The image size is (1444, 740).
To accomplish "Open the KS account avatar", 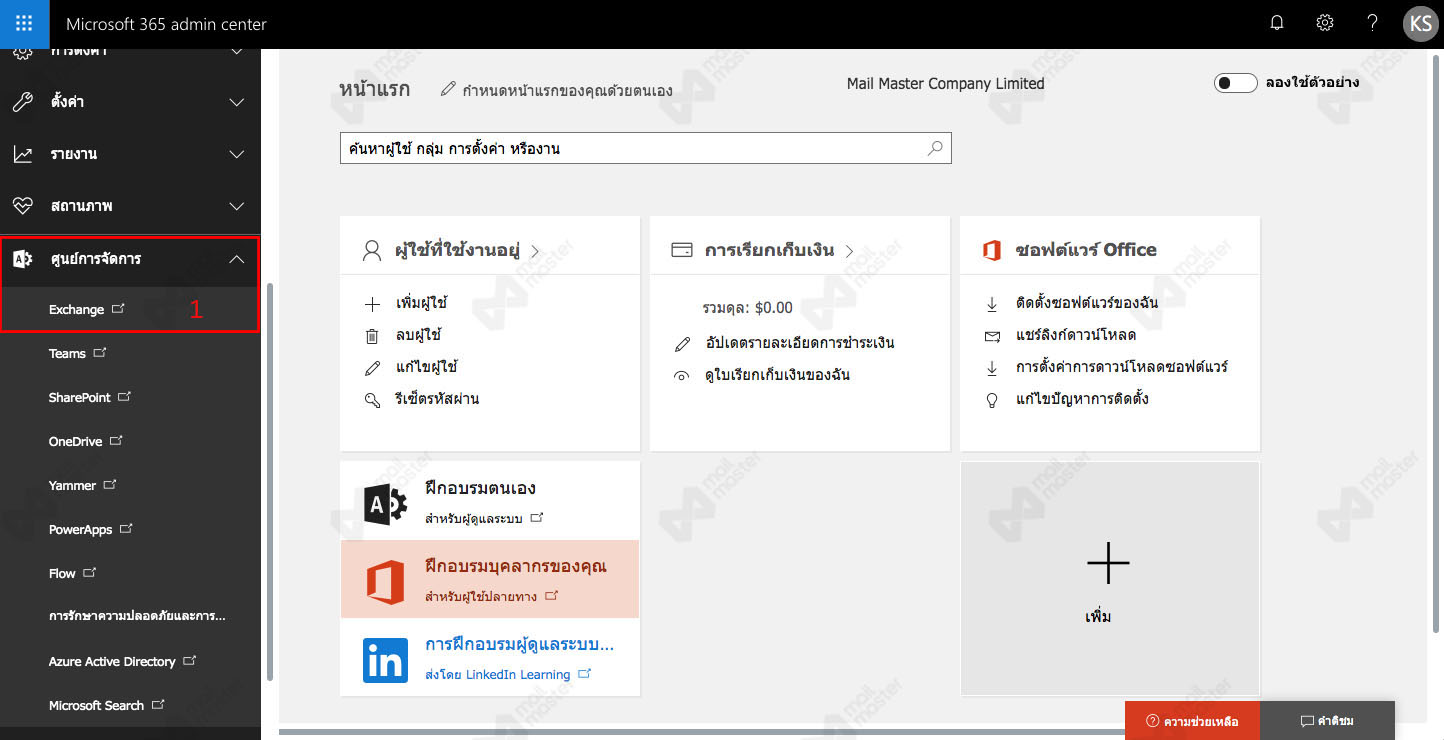I will point(1421,24).
